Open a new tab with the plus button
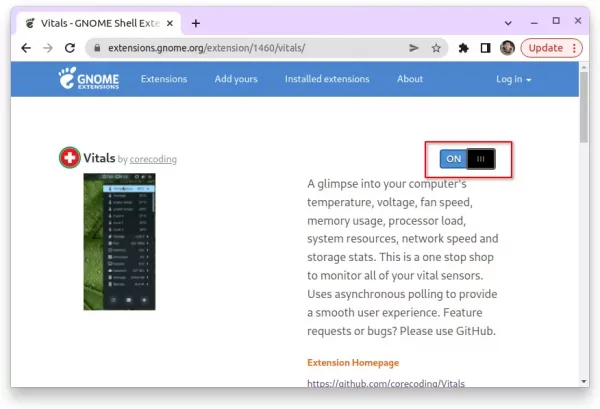Image resolution: width=600 pixels, height=409 pixels. [x=196, y=23]
